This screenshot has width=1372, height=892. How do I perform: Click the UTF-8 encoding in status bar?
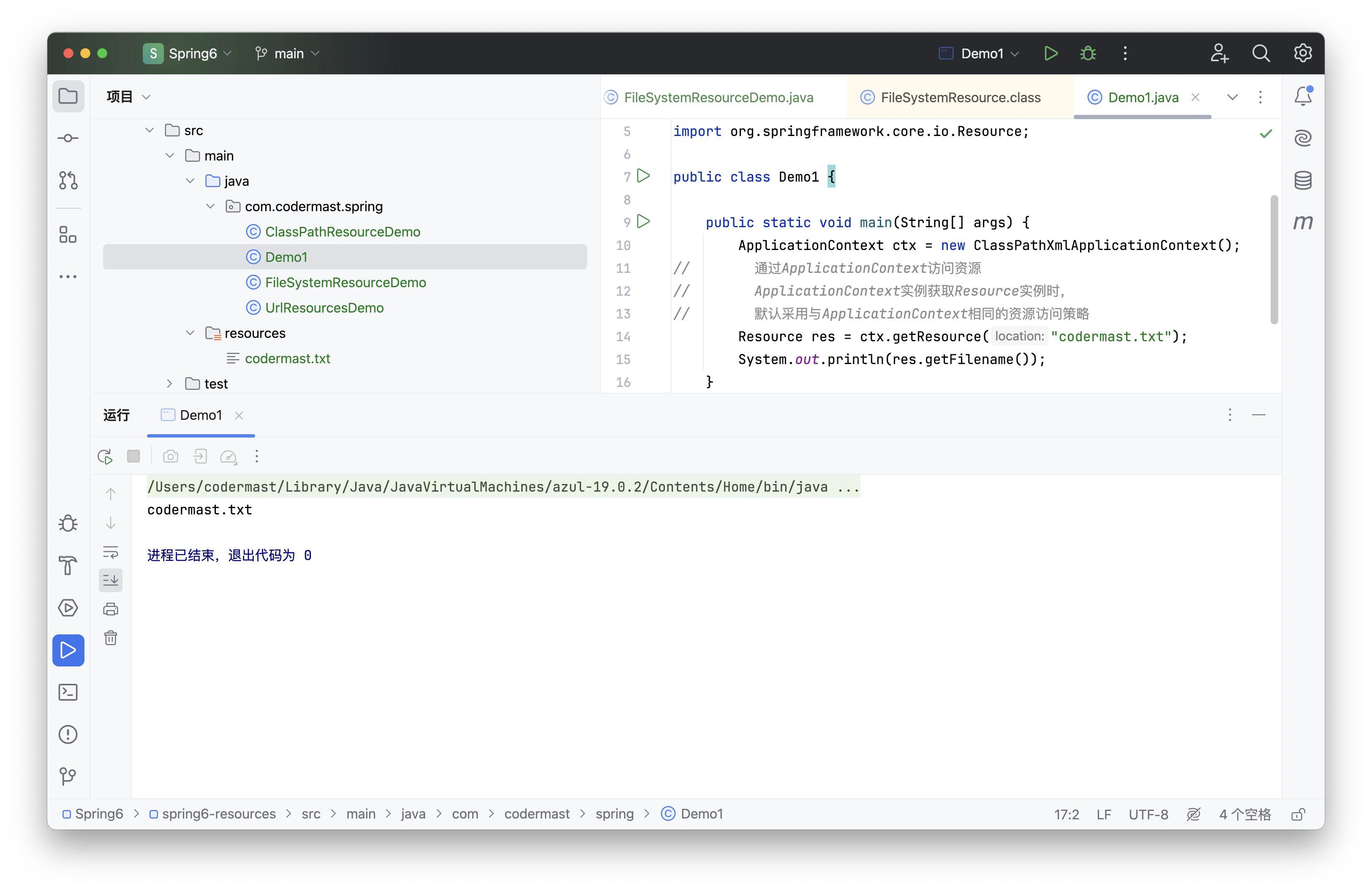click(1148, 814)
